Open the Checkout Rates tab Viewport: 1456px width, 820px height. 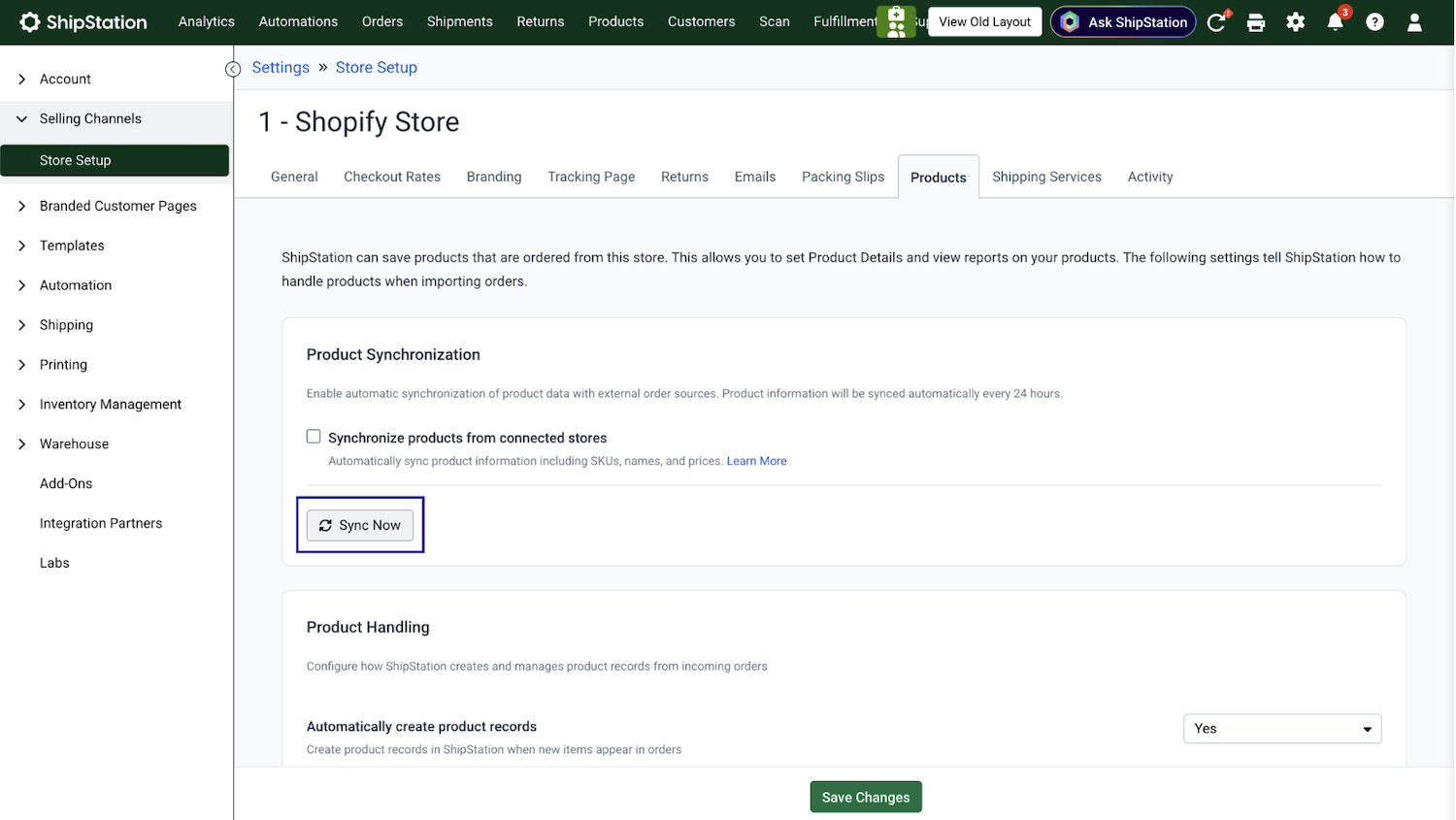pos(392,177)
